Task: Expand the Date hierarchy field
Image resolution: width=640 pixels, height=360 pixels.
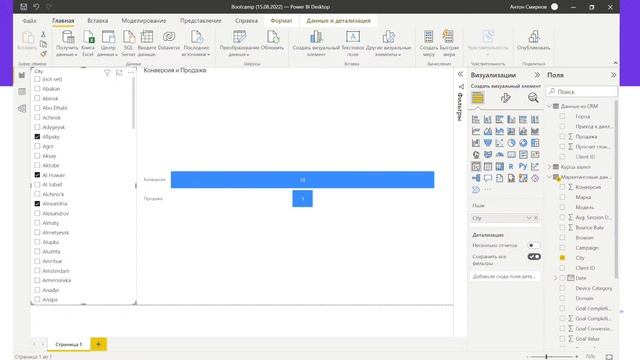Action: [556, 278]
